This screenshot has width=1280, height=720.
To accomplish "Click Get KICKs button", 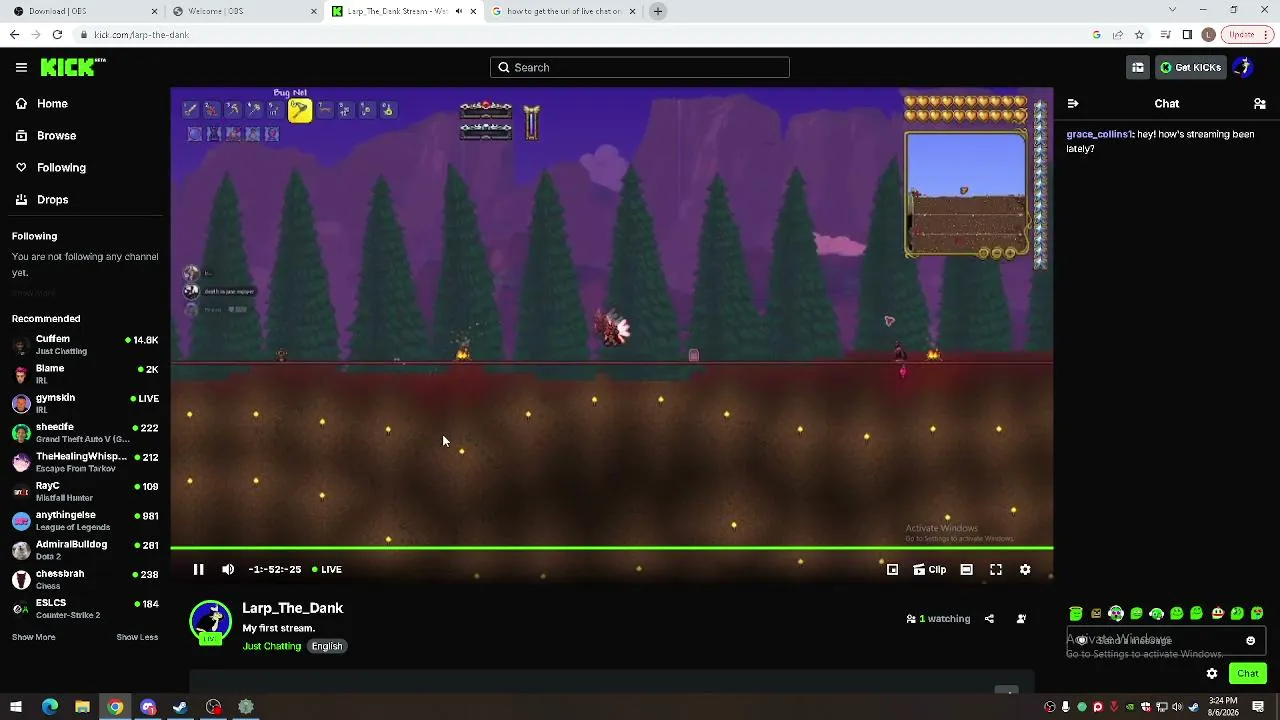I will click(x=1190, y=67).
